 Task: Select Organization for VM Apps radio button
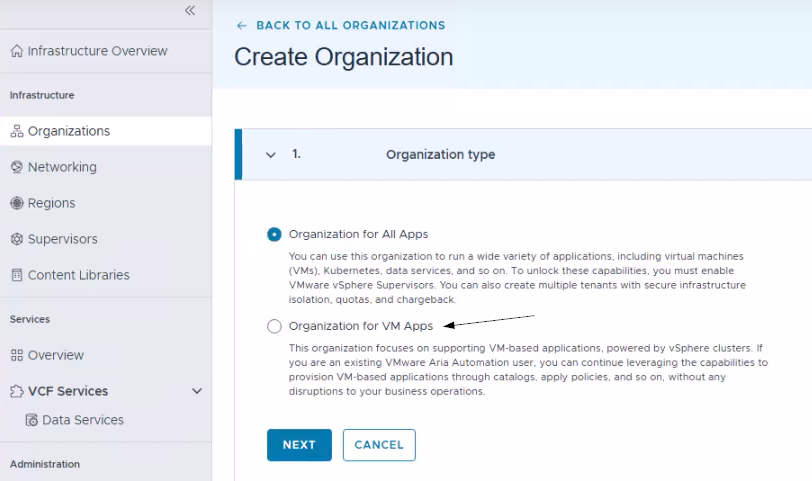[x=274, y=326]
